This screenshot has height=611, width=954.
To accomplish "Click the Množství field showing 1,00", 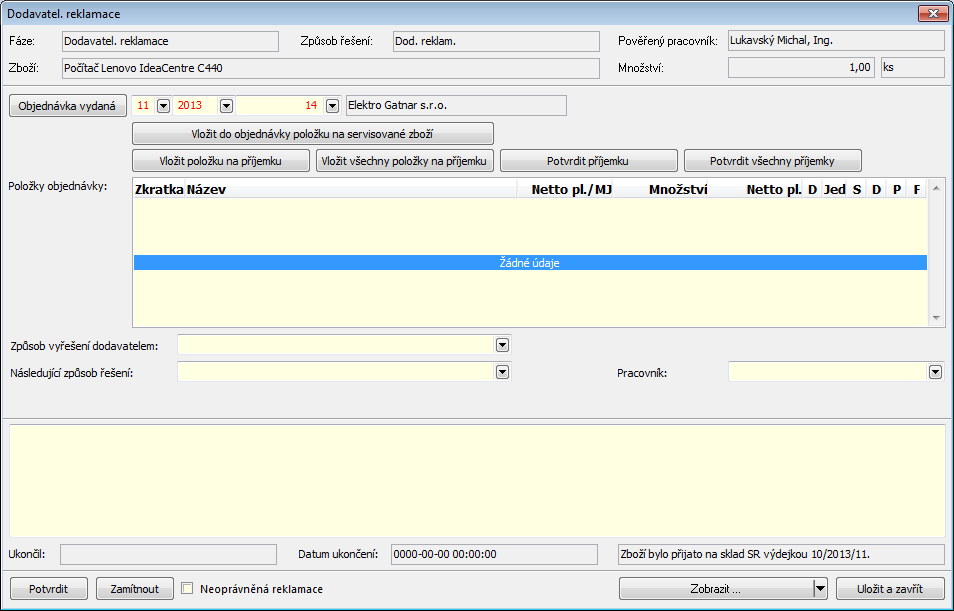I will (801, 68).
